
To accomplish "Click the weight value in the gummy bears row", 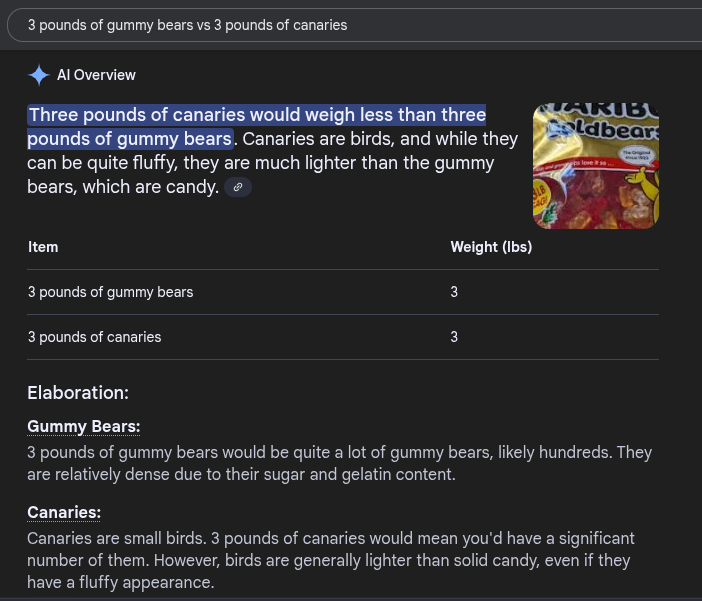I will point(454,292).
